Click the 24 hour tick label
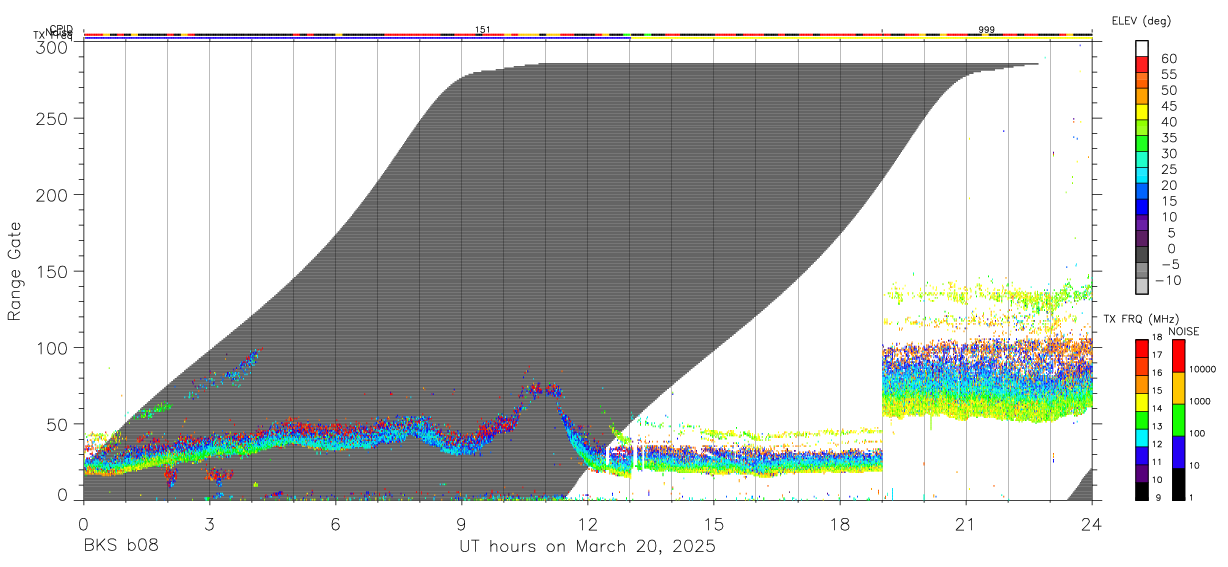This screenshot has height=567, width=1228. tap(1092, 523)
